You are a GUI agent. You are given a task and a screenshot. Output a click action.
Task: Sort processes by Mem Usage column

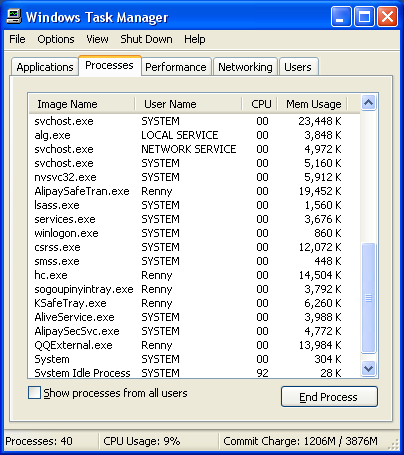(313, 104)
